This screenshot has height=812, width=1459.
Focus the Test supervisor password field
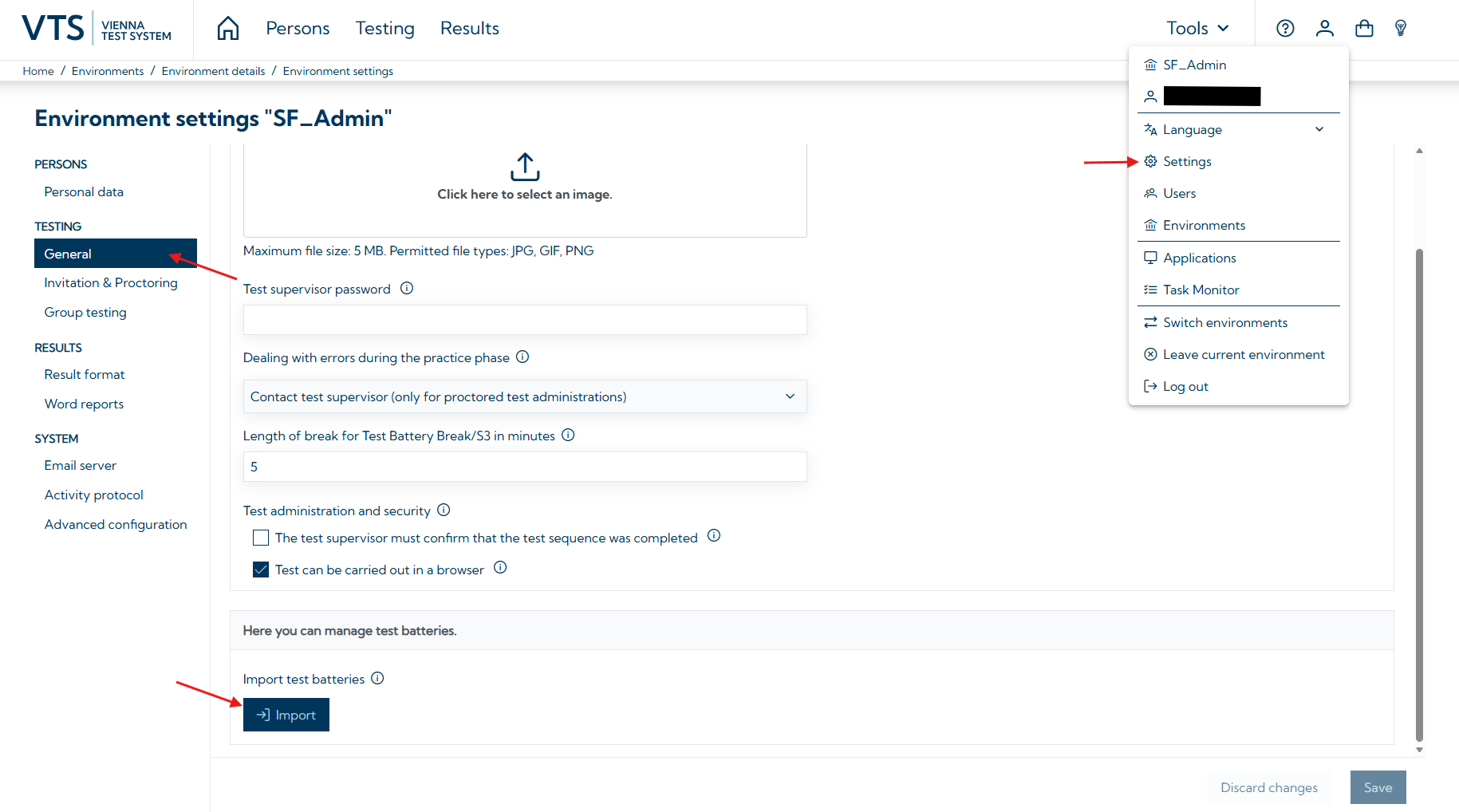coord(525,320)
